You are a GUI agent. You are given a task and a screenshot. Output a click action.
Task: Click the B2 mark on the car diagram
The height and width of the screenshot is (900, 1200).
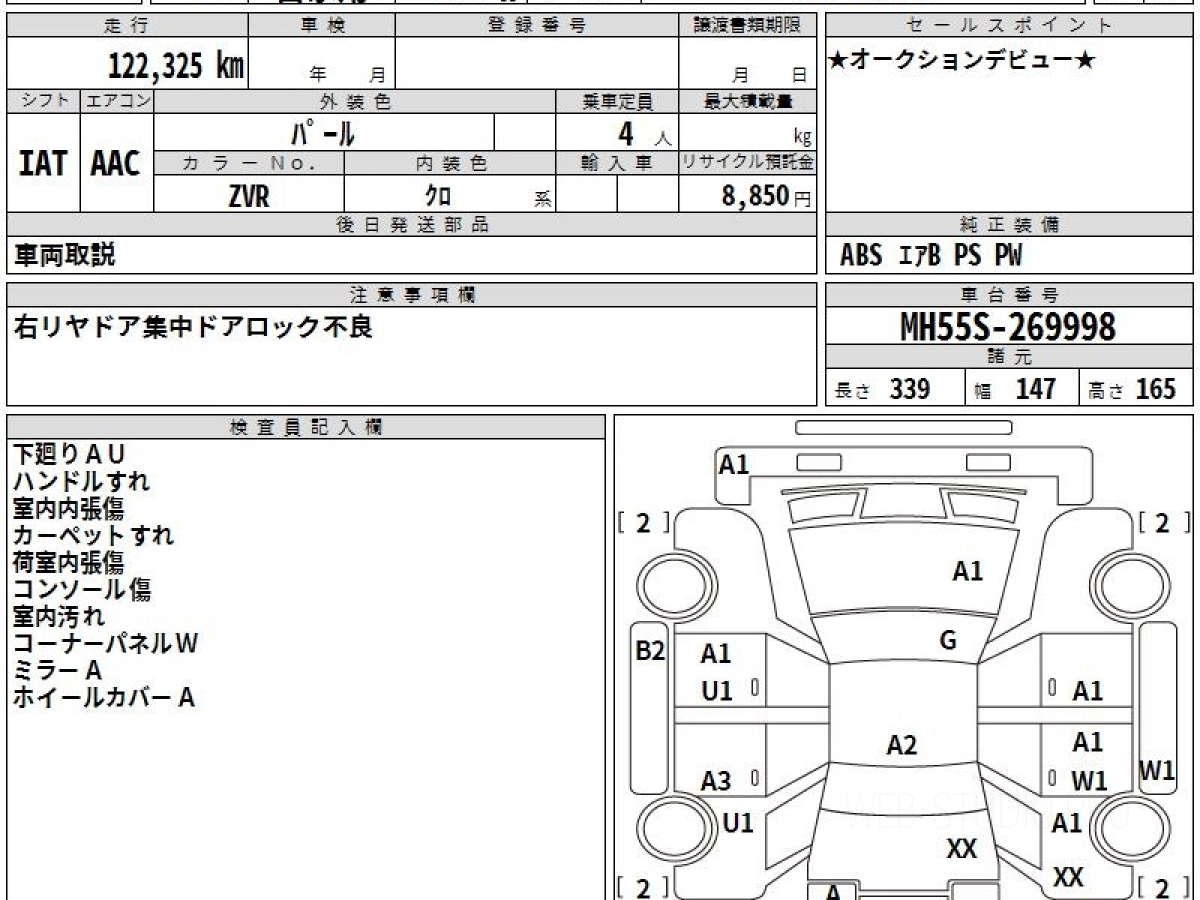coord(650,652)
